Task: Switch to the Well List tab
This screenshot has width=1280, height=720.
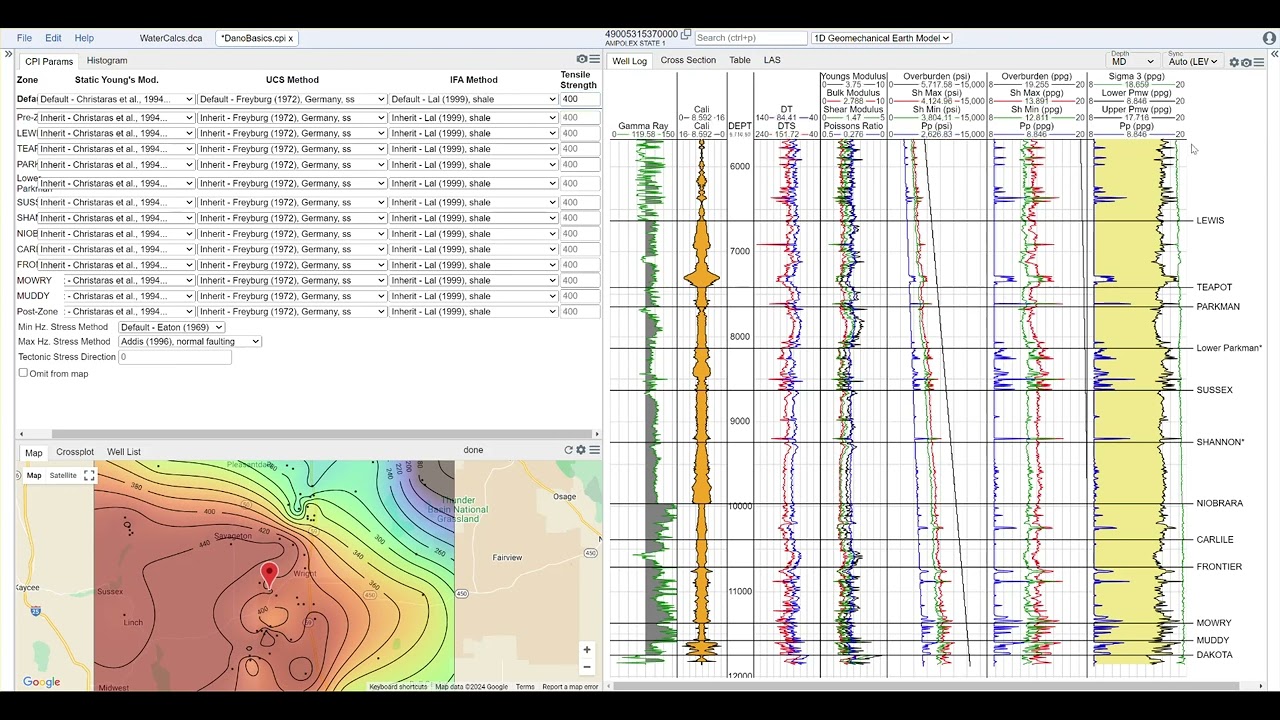Action: (124, 452)
